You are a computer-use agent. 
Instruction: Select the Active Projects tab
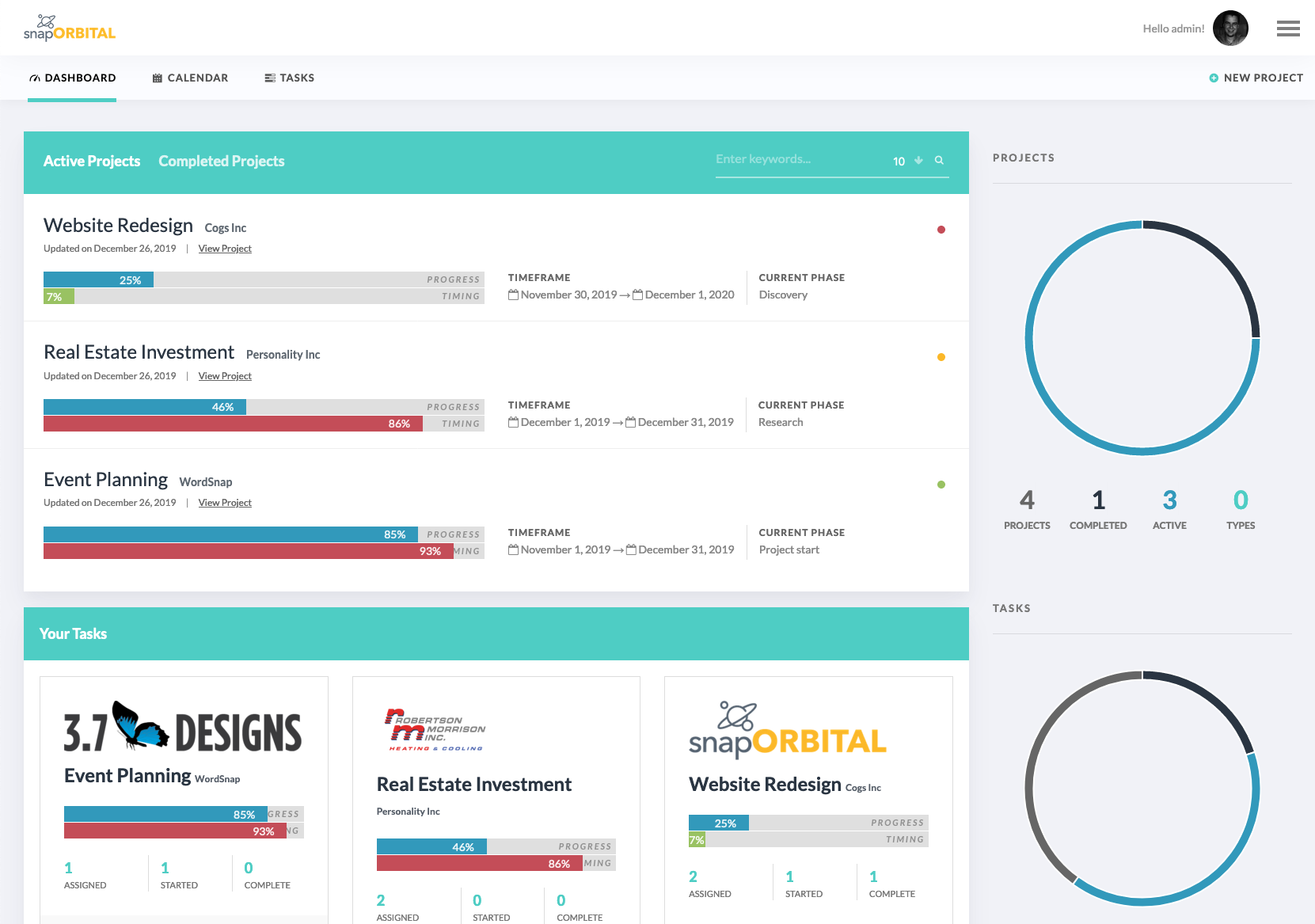coord(92,161)
